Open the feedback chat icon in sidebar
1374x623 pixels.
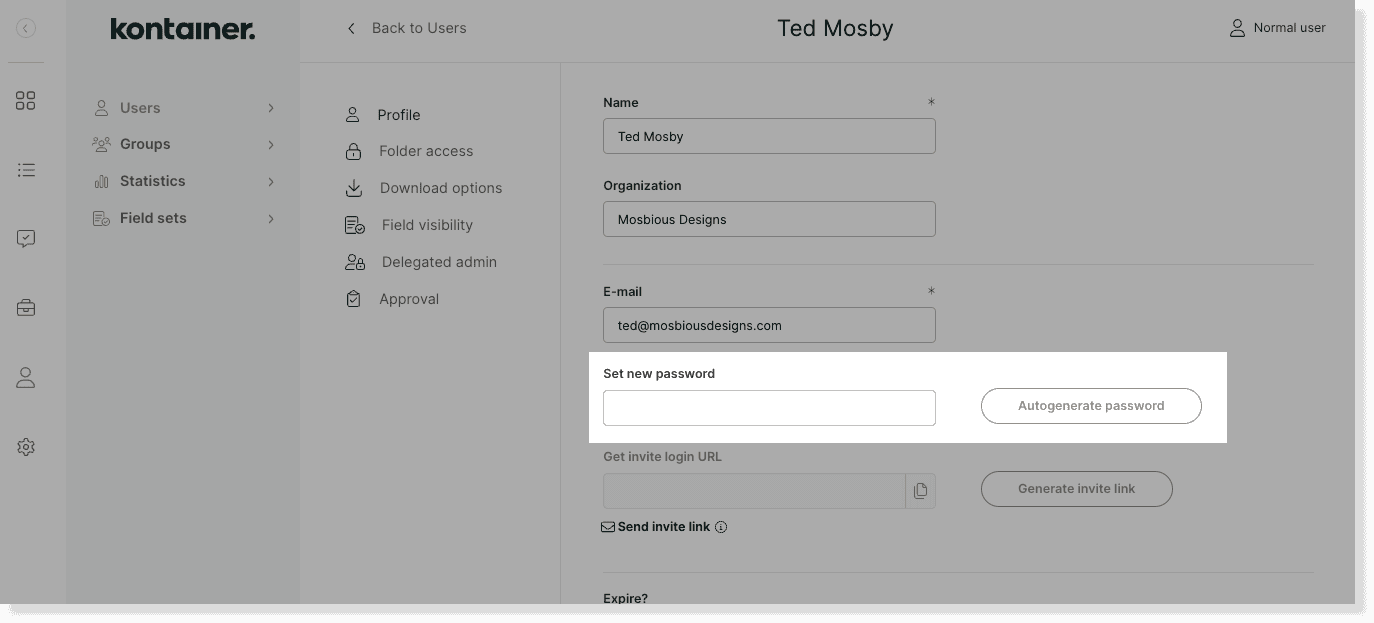coord(26,238)
